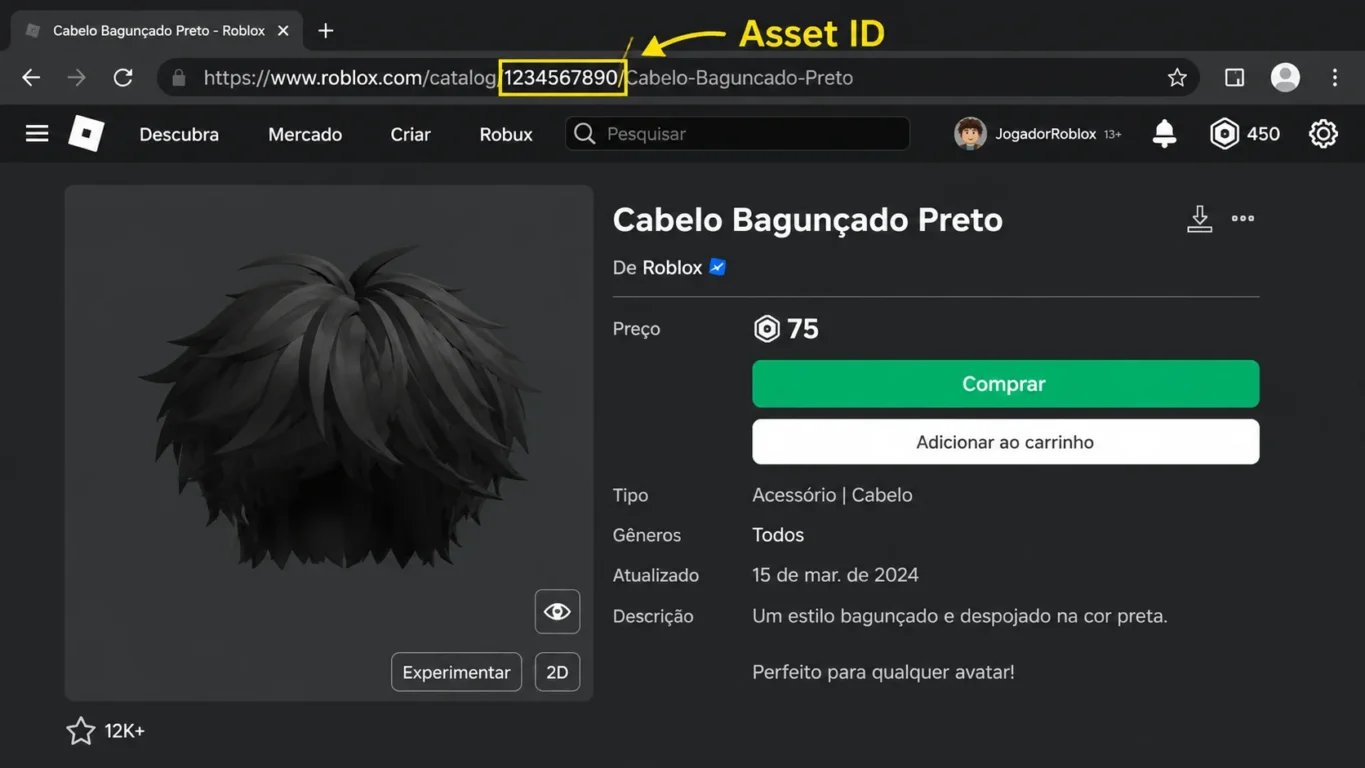Screen dimensions: 1365x768
Task: Click the green Comprar button
Action: [1005, 384]
